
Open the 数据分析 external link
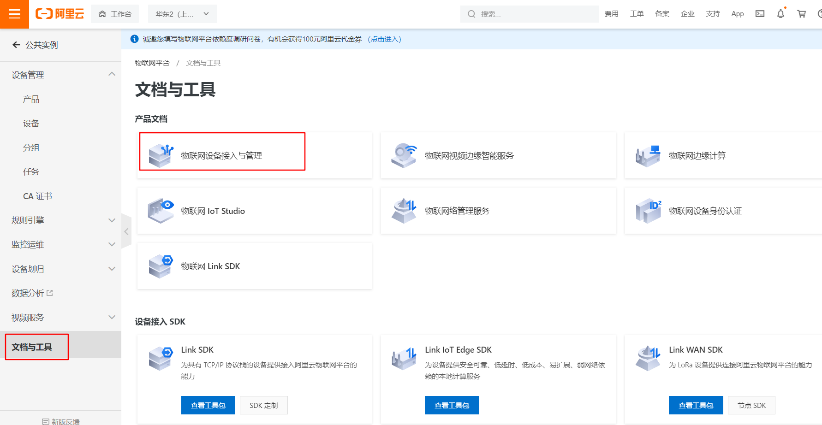(33, 293)
